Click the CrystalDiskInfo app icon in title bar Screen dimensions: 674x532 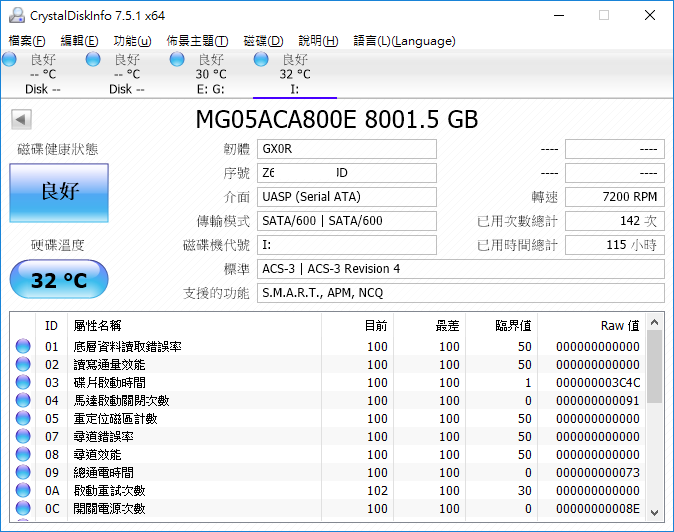click(17, 15)
